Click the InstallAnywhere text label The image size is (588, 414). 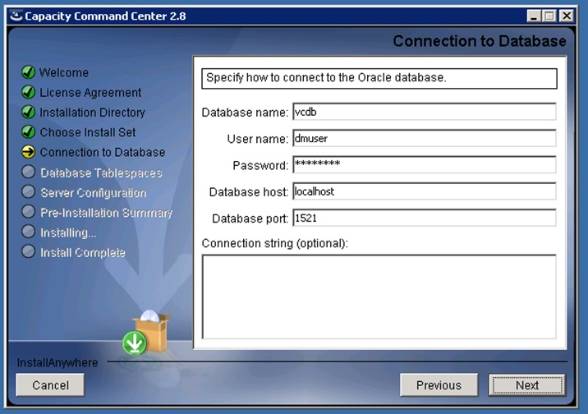pyautogui.click(x=57, y=363)
